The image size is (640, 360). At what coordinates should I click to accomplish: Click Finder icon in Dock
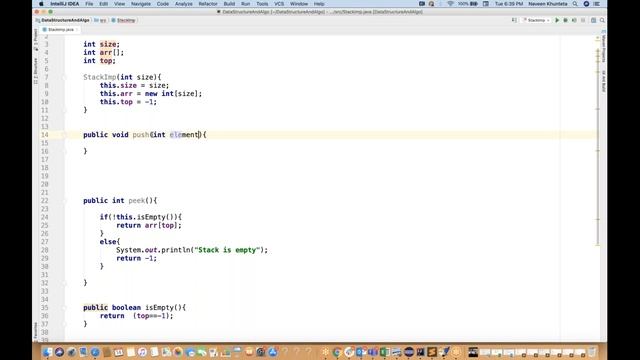47,351
